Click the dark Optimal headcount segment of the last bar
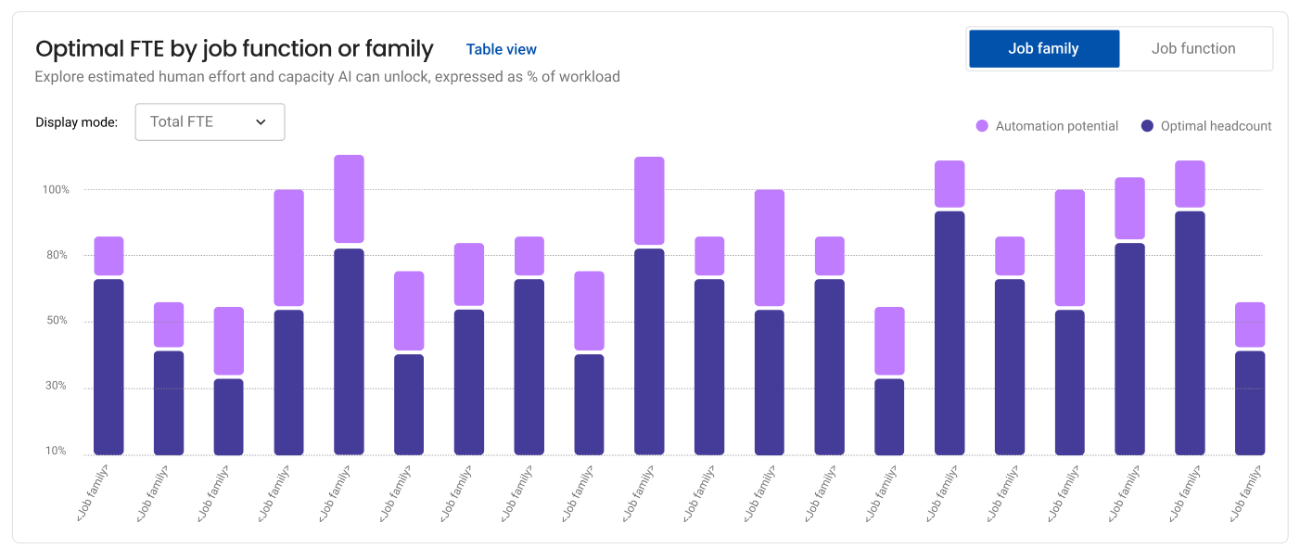1300x553 pixels. pos(1250,402)
